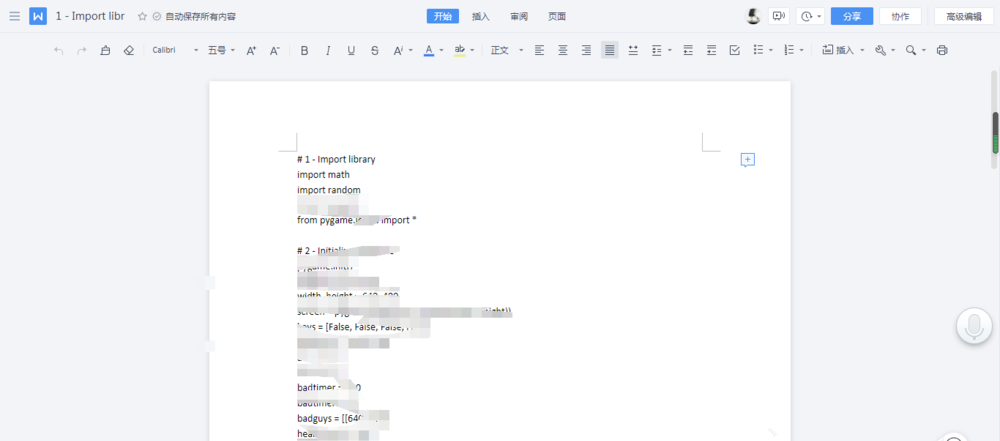Screen dimensions: 1000x441
Task: Increase font size with A+ icon
Action: coord(251,50)
